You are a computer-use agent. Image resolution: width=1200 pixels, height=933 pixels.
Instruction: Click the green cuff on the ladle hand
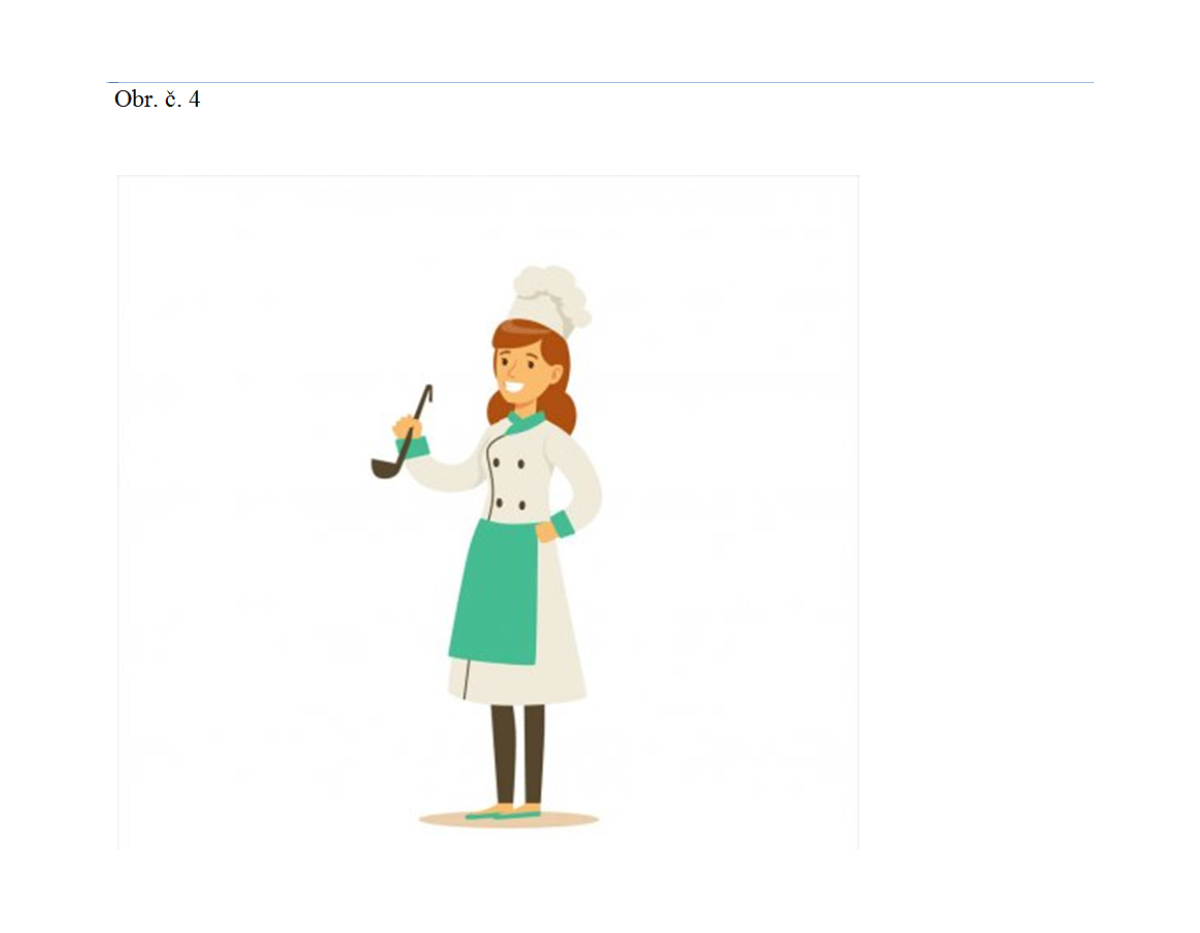coord(413,445)
